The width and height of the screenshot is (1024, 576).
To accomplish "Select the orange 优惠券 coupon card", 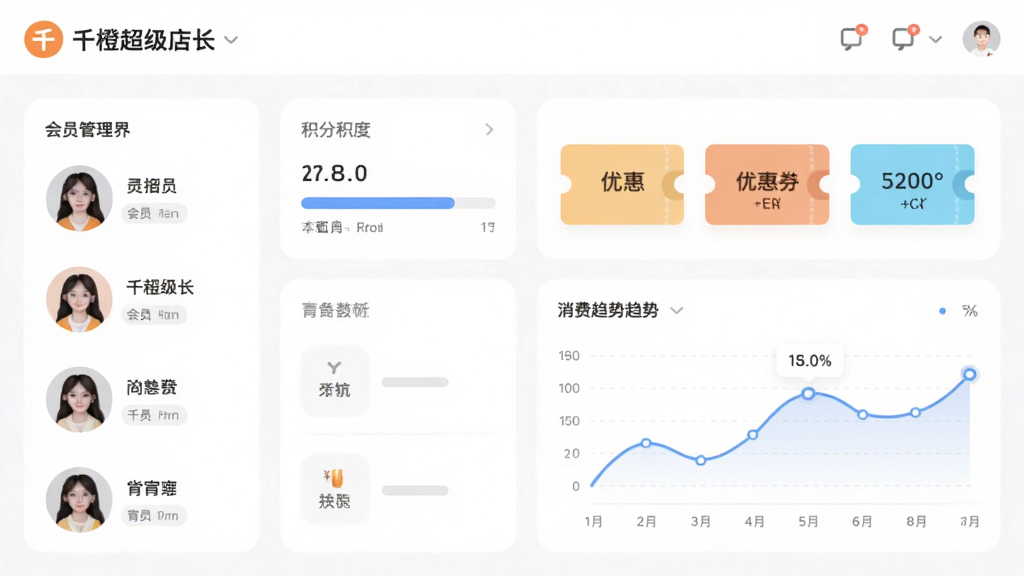I will click(767, 184).
